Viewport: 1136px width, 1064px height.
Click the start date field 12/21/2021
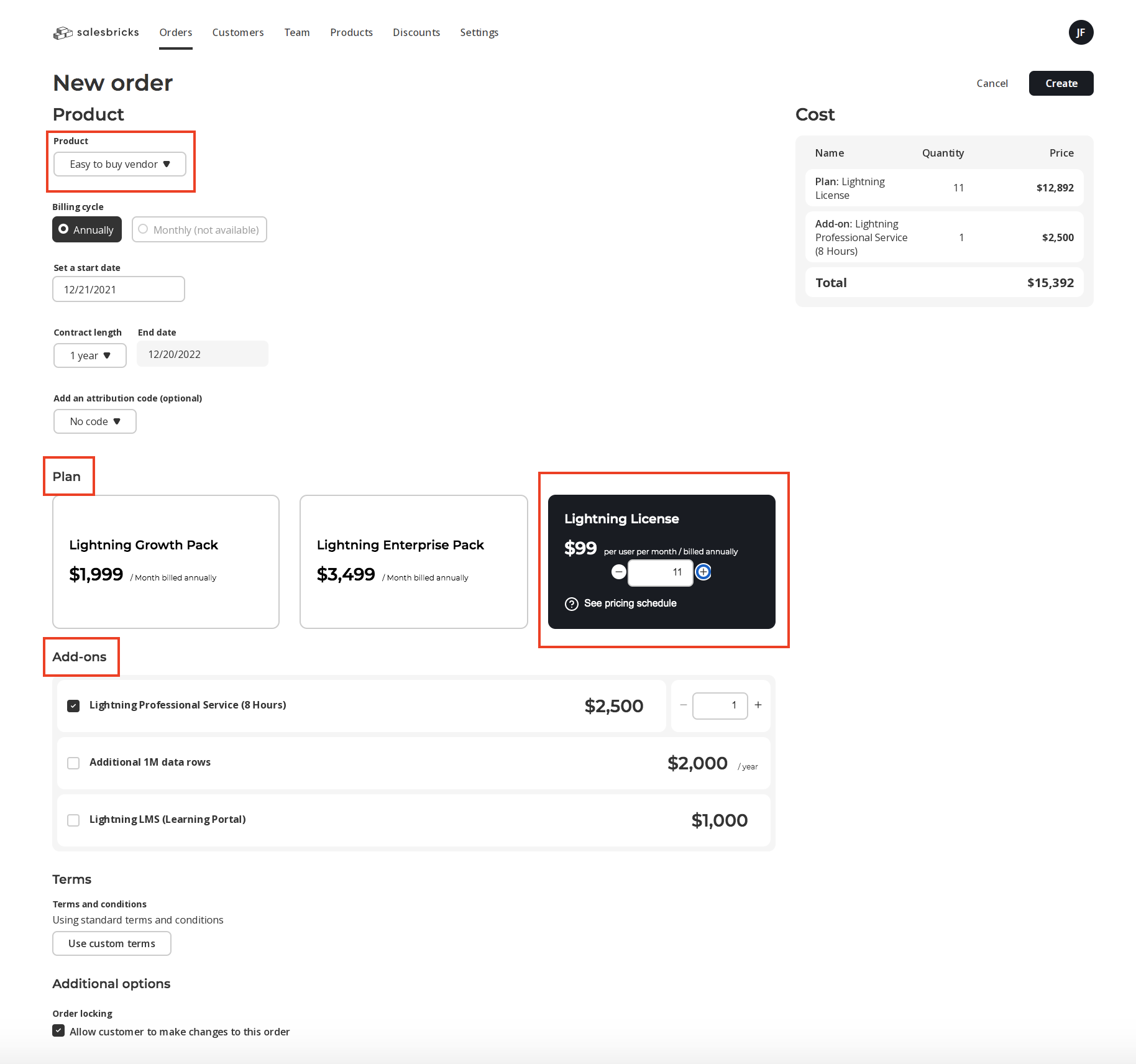click(x=119, y=289)
